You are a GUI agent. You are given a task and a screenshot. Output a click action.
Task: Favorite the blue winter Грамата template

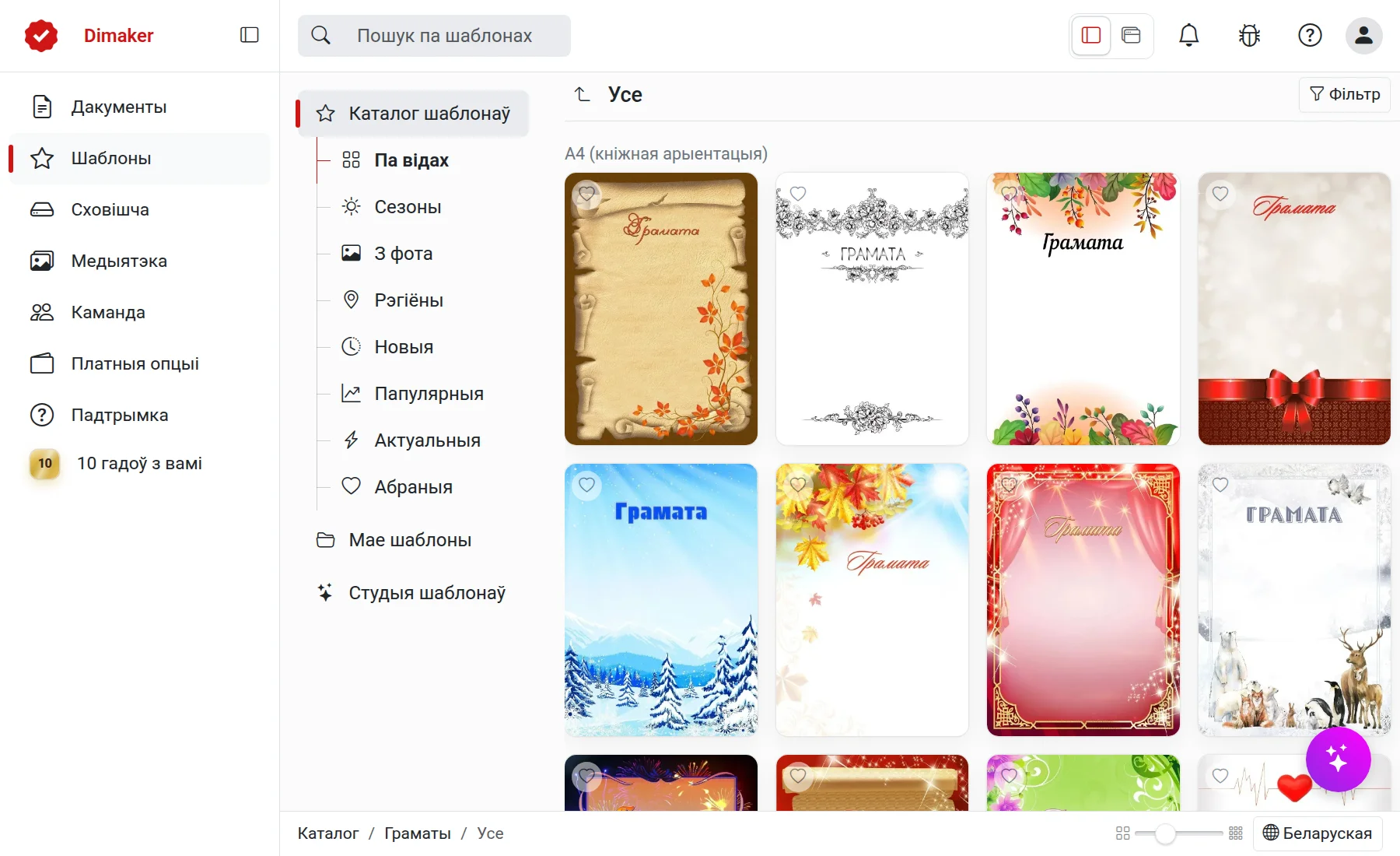[x=586, y=484]
